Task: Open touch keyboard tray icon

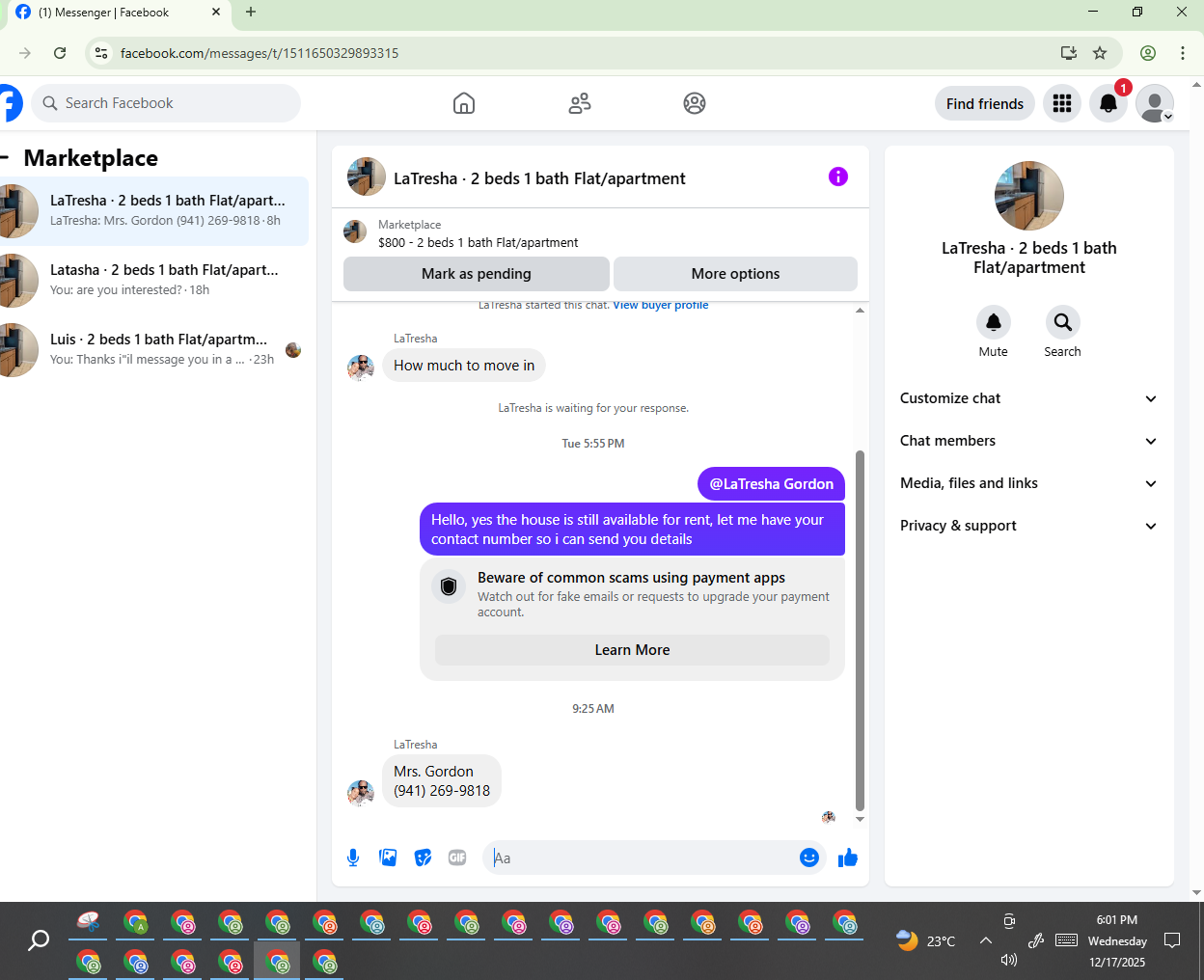Action: pos(1066,940)
